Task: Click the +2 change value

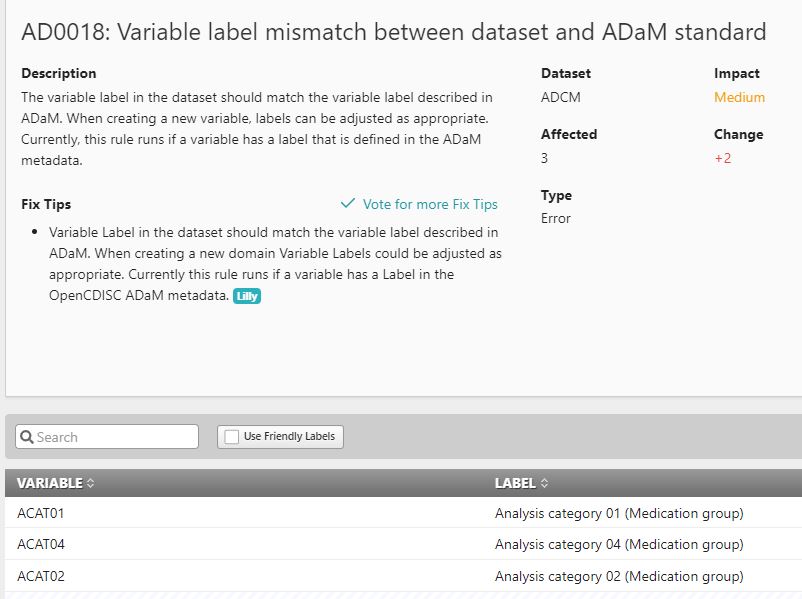Action: coord(723,158)
